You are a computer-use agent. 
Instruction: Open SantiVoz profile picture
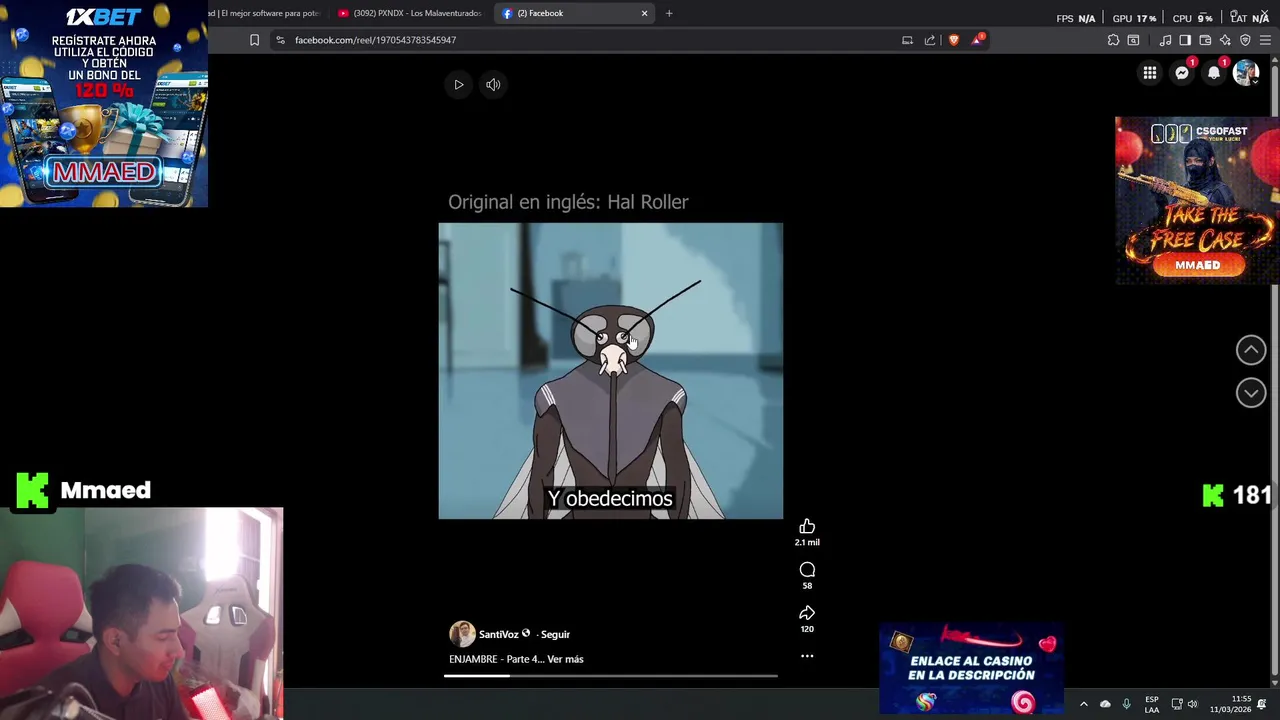pos(461,634)
